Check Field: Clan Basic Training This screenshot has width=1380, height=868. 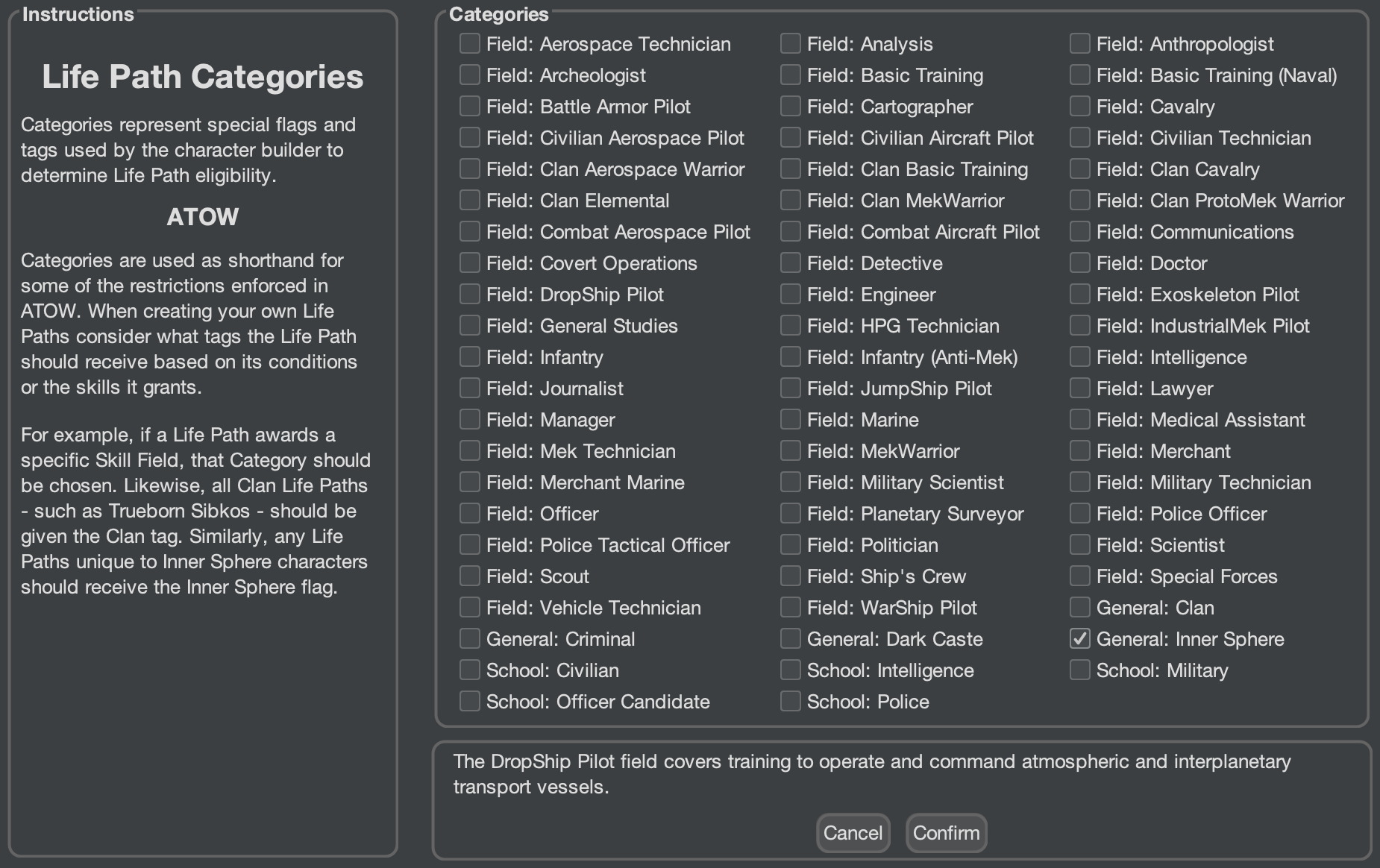point(791,169)
